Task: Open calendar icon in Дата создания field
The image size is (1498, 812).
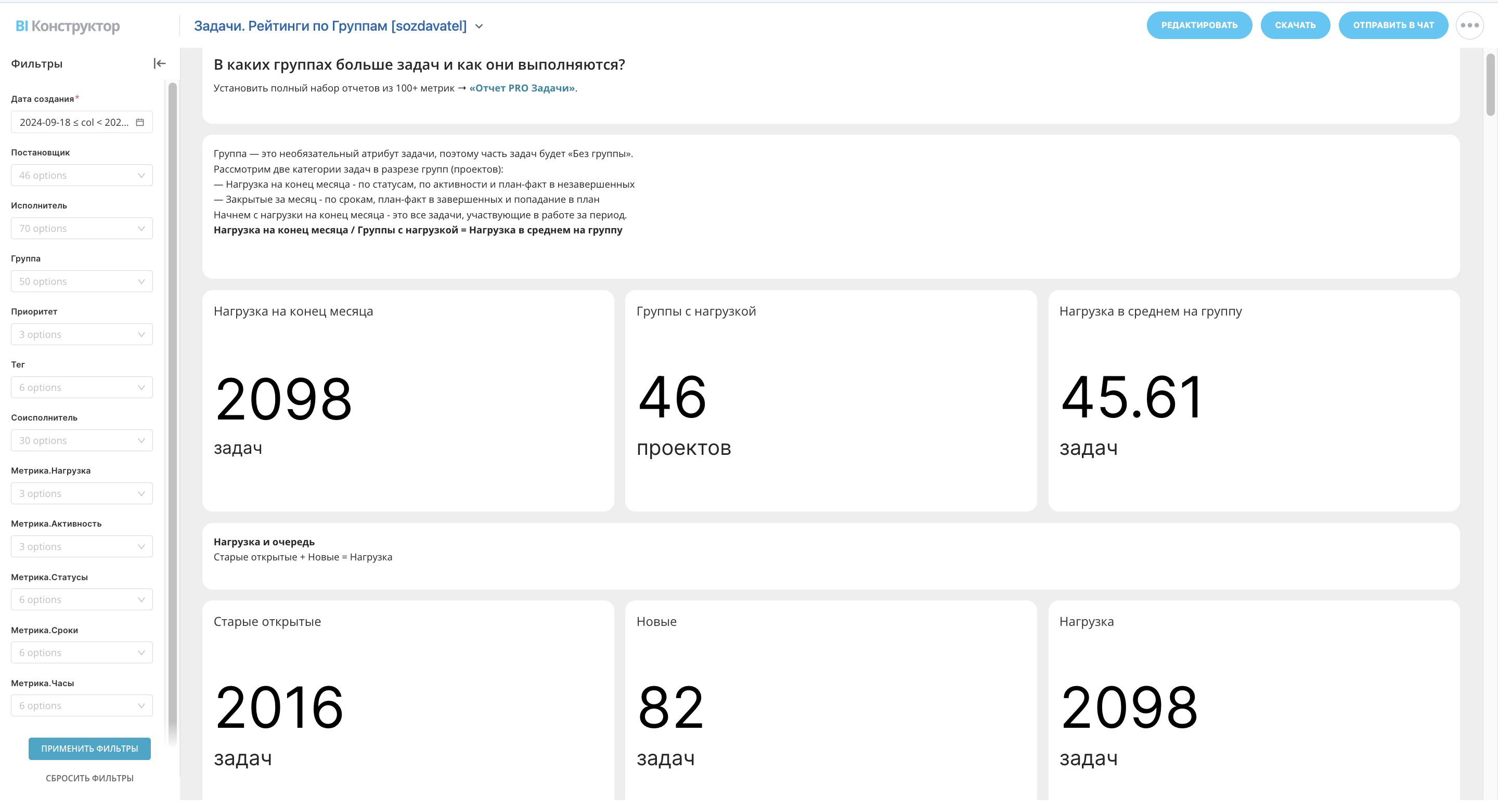Action: pos(139,122)
